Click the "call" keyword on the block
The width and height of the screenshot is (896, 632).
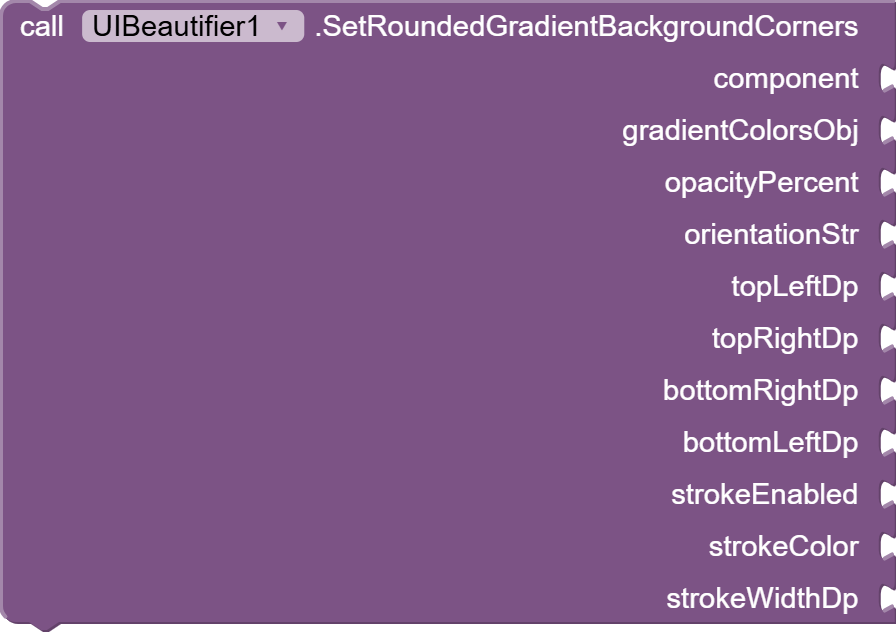[x=41, y=27]
